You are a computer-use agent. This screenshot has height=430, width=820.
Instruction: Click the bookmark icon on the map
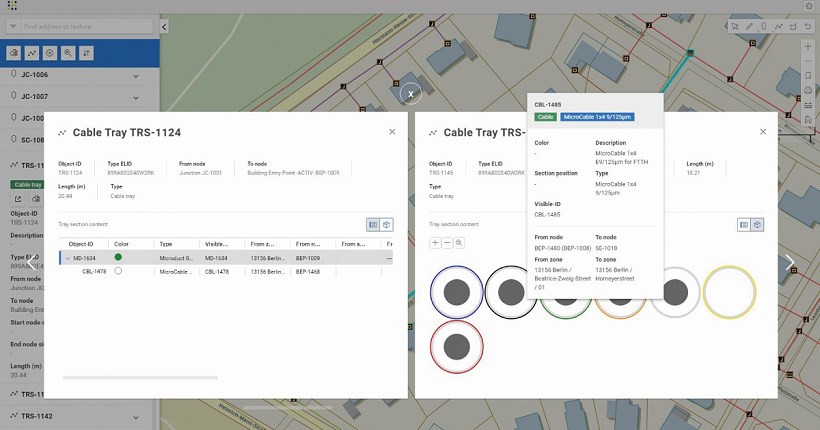click(808, 76)
